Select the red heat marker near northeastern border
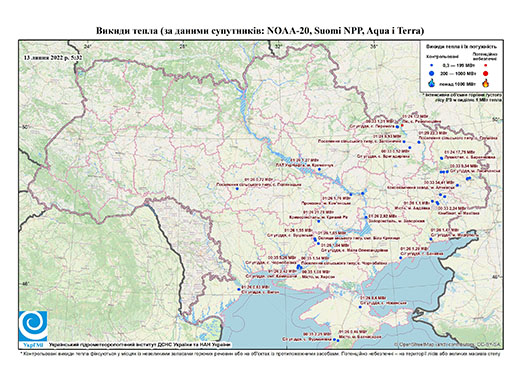The image size is (520, 368). click(402, 125)
